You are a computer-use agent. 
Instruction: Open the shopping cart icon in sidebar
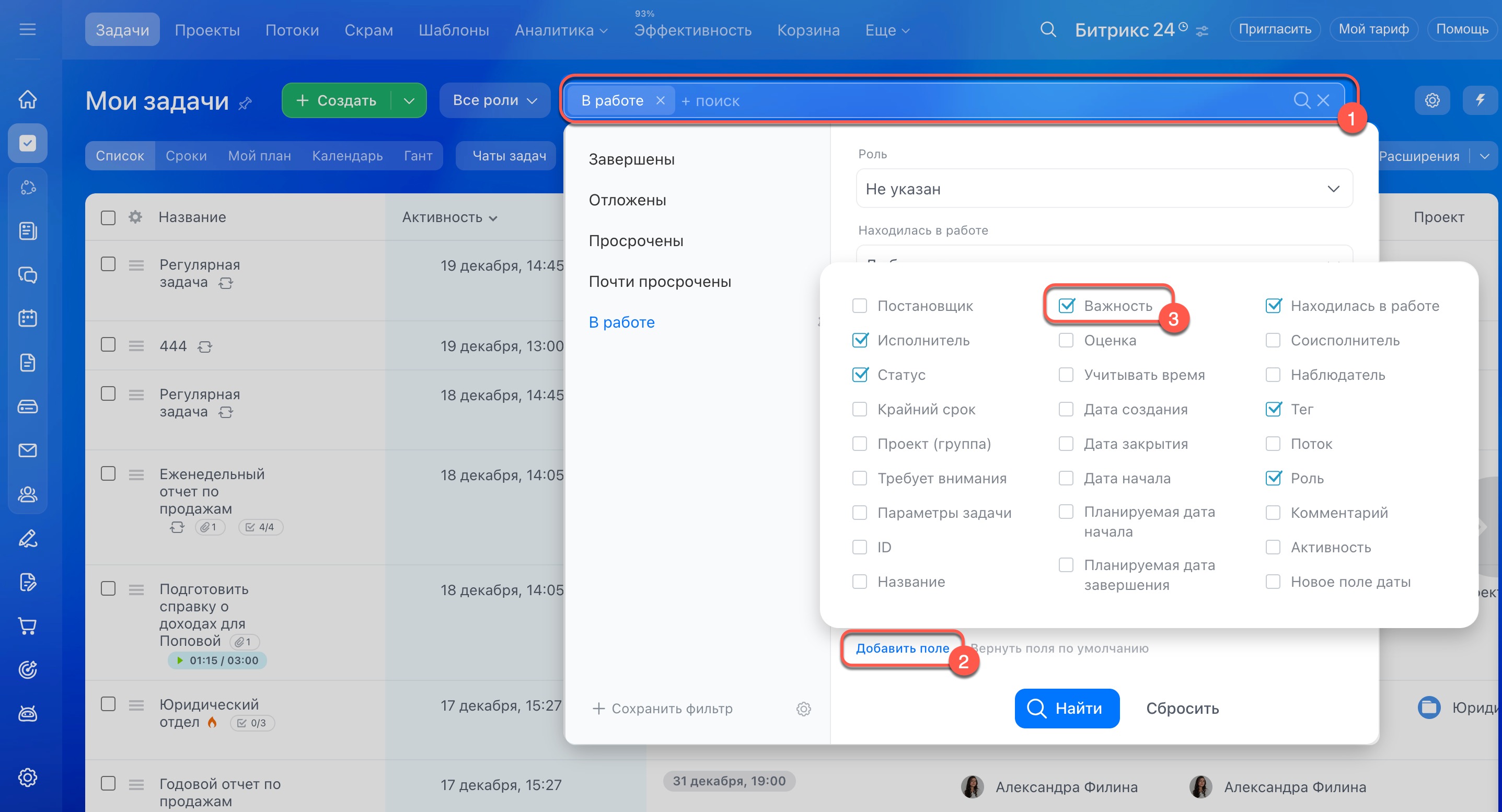[x=27, y=625]
